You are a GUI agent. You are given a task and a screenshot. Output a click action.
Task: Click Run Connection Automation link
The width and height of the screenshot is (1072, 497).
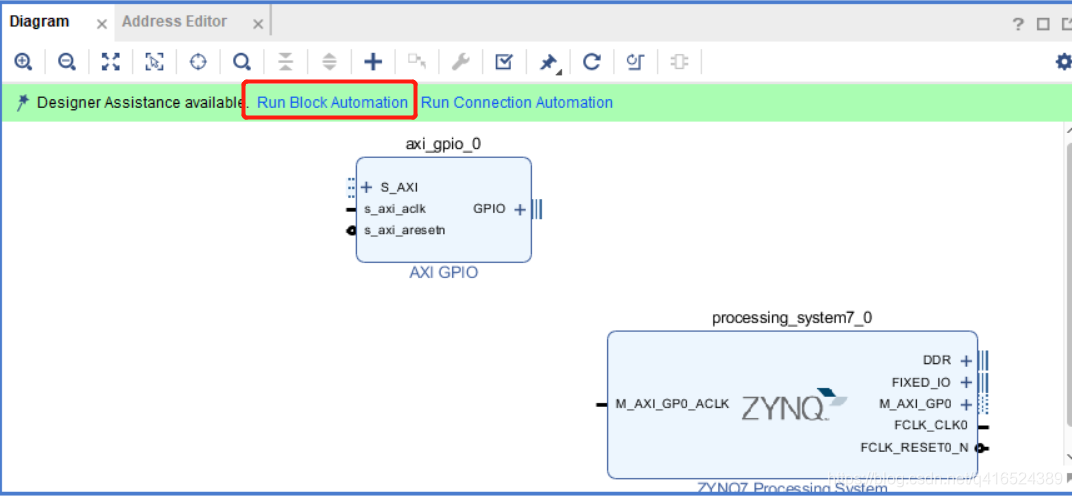517,103
